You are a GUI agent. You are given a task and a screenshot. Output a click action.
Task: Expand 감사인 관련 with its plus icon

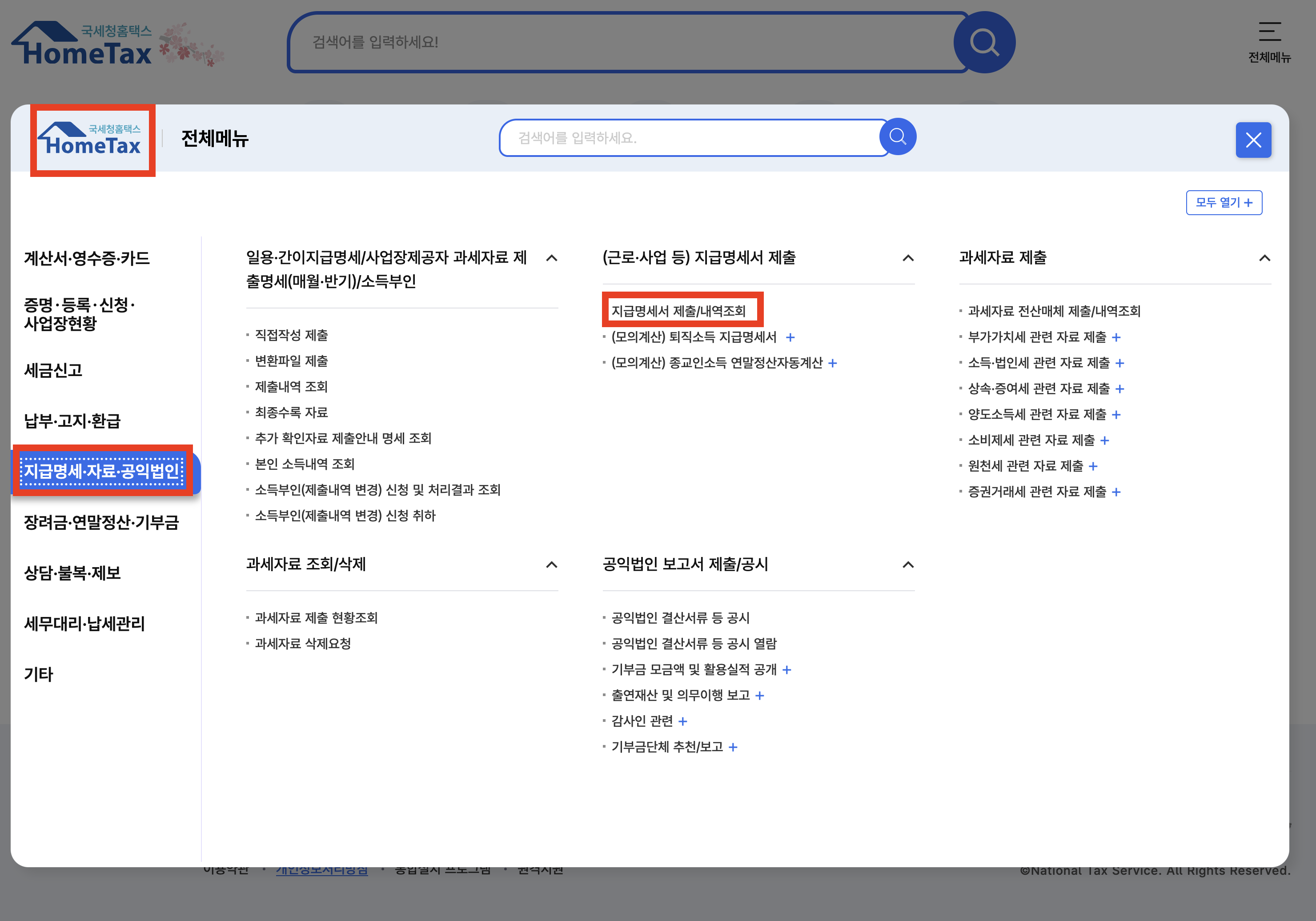(682, 721)
